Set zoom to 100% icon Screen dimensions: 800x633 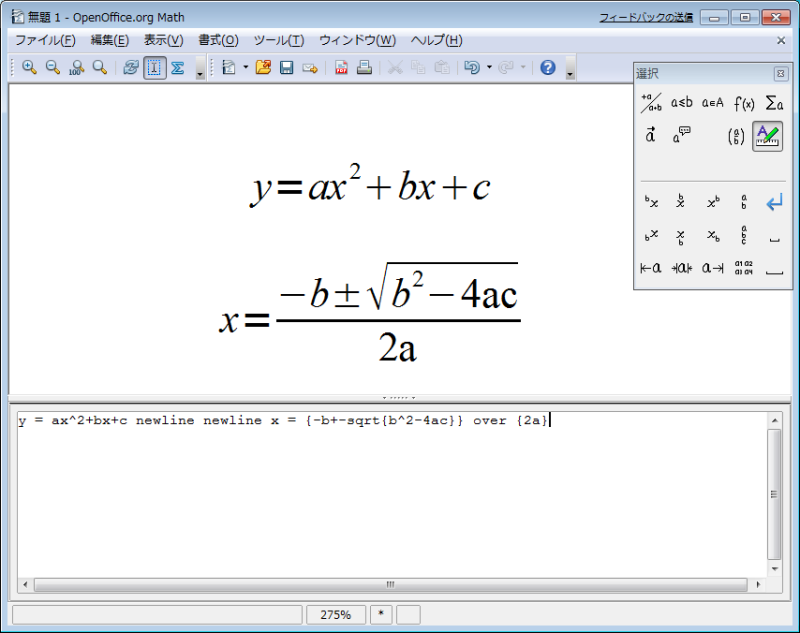coord(77,67)
